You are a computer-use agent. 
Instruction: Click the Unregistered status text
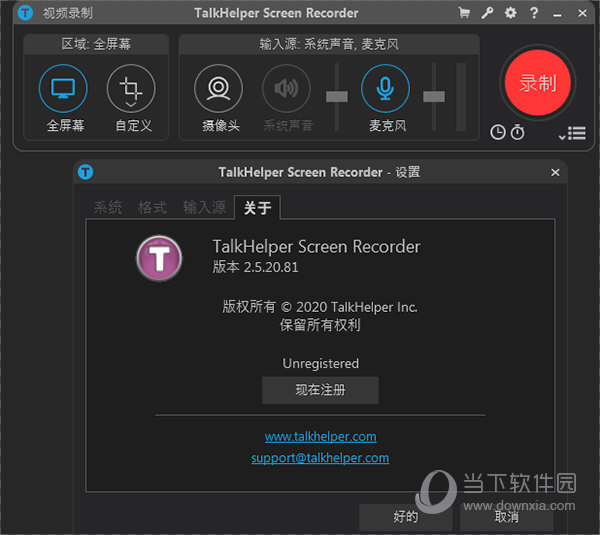pyautogui.click(x=321, y=363)
